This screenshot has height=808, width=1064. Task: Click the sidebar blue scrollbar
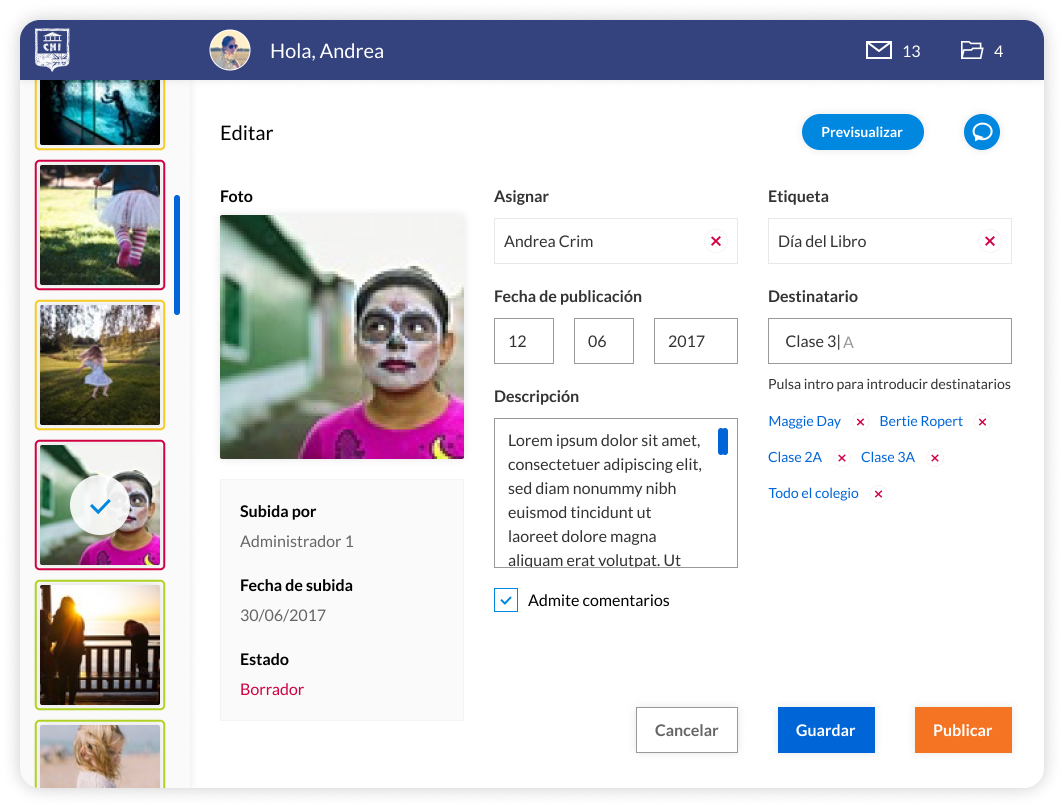[177, 255]
